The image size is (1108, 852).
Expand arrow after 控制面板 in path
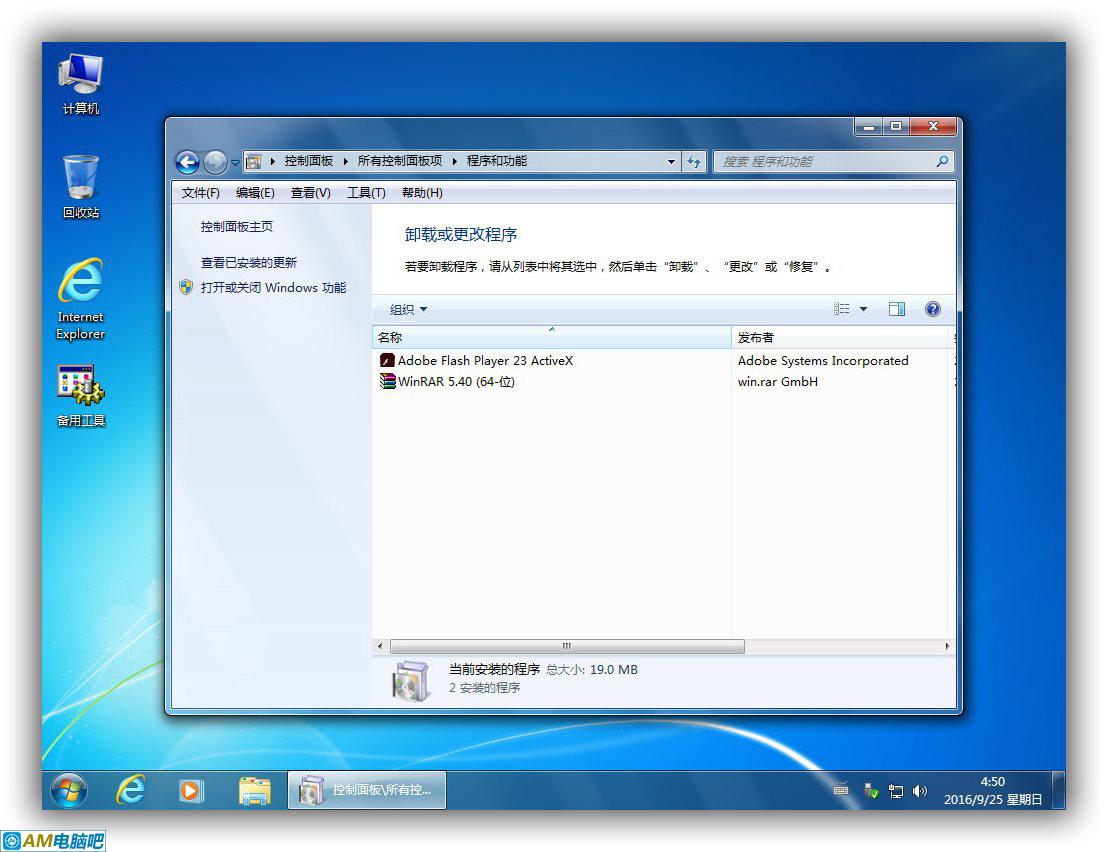[346, 162]
